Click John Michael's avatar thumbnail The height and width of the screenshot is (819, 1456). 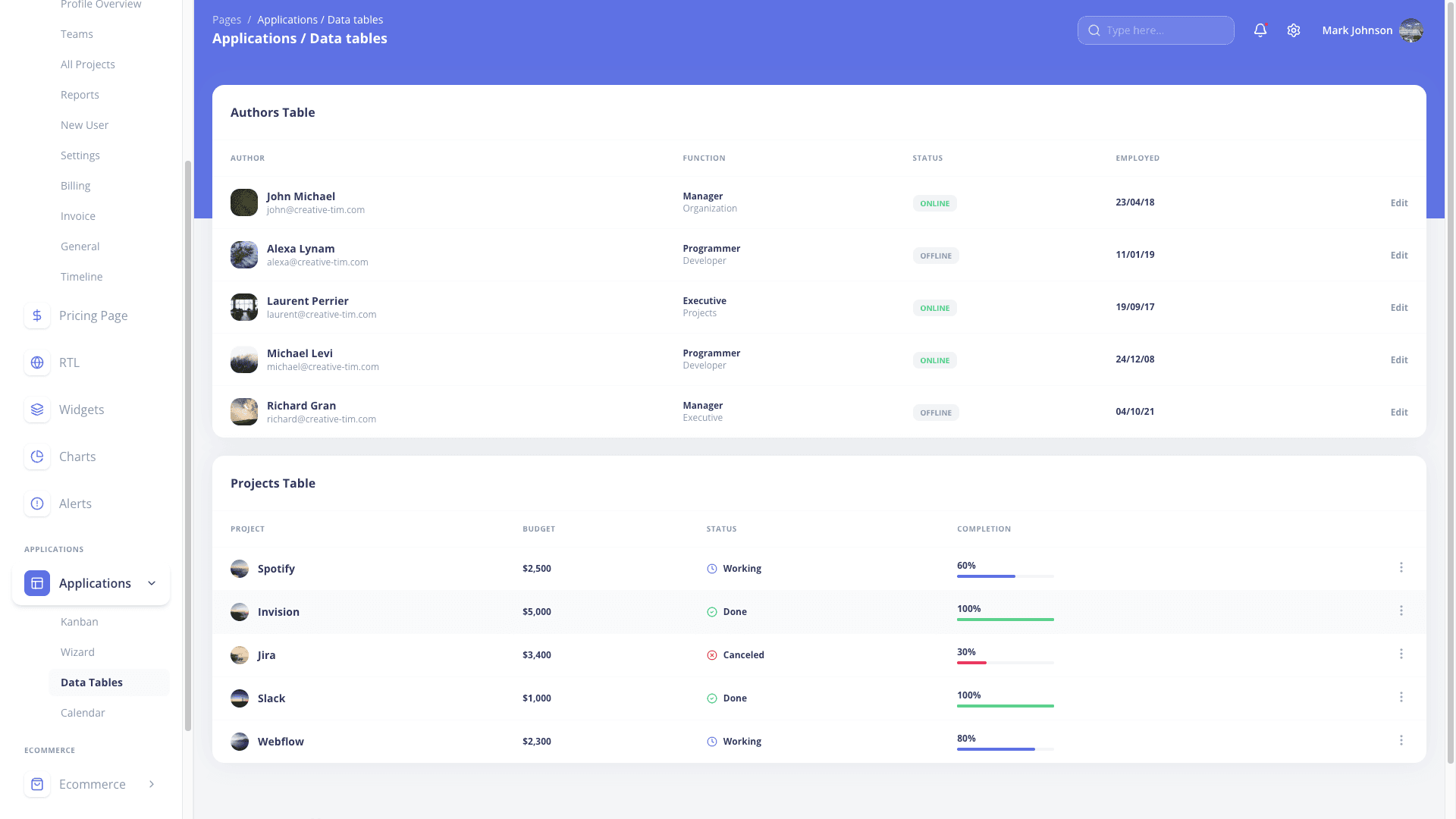click(243, 202)
